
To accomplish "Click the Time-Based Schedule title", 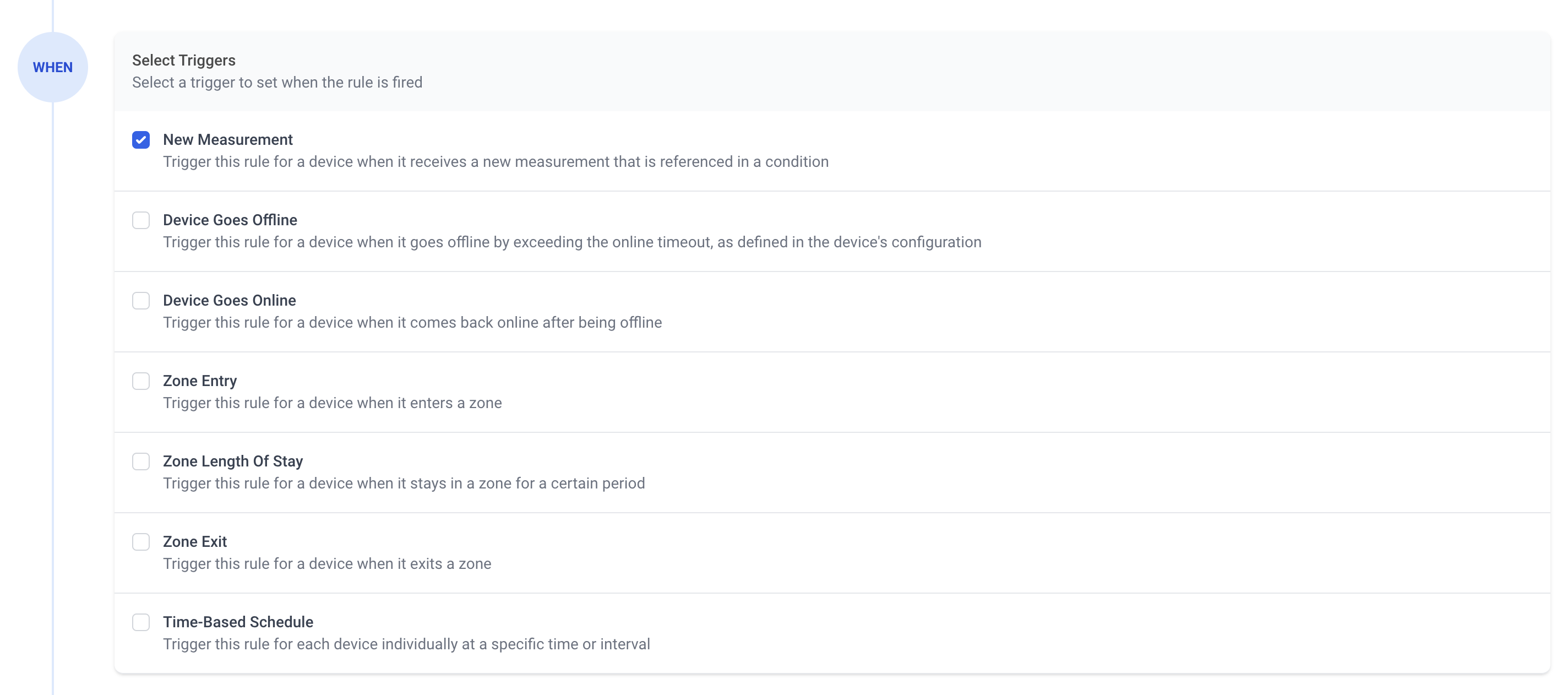I will (x=238, y=622).
